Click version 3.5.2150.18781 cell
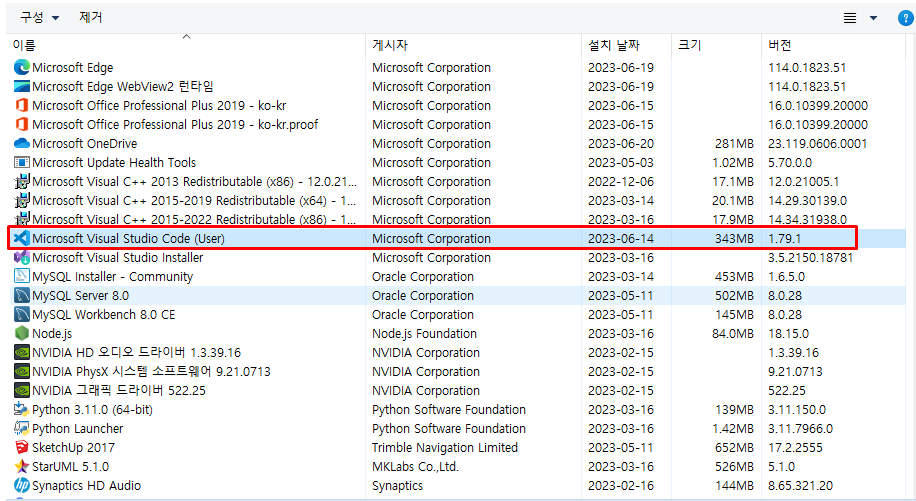Image resolution: width=916 pixels, height=501 pixels. point(811,258)
